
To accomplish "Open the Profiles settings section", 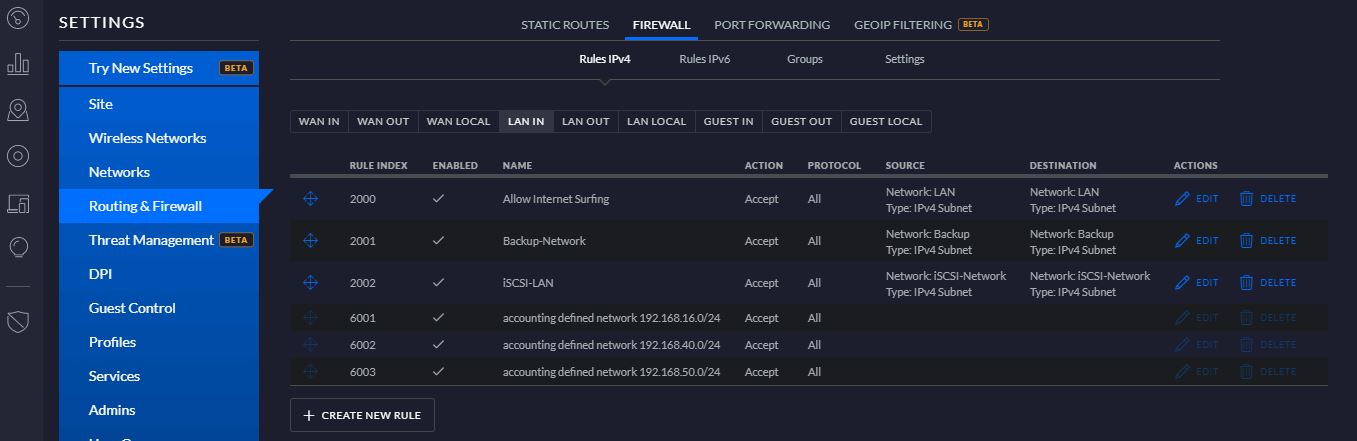I will [x=159, y=342].
